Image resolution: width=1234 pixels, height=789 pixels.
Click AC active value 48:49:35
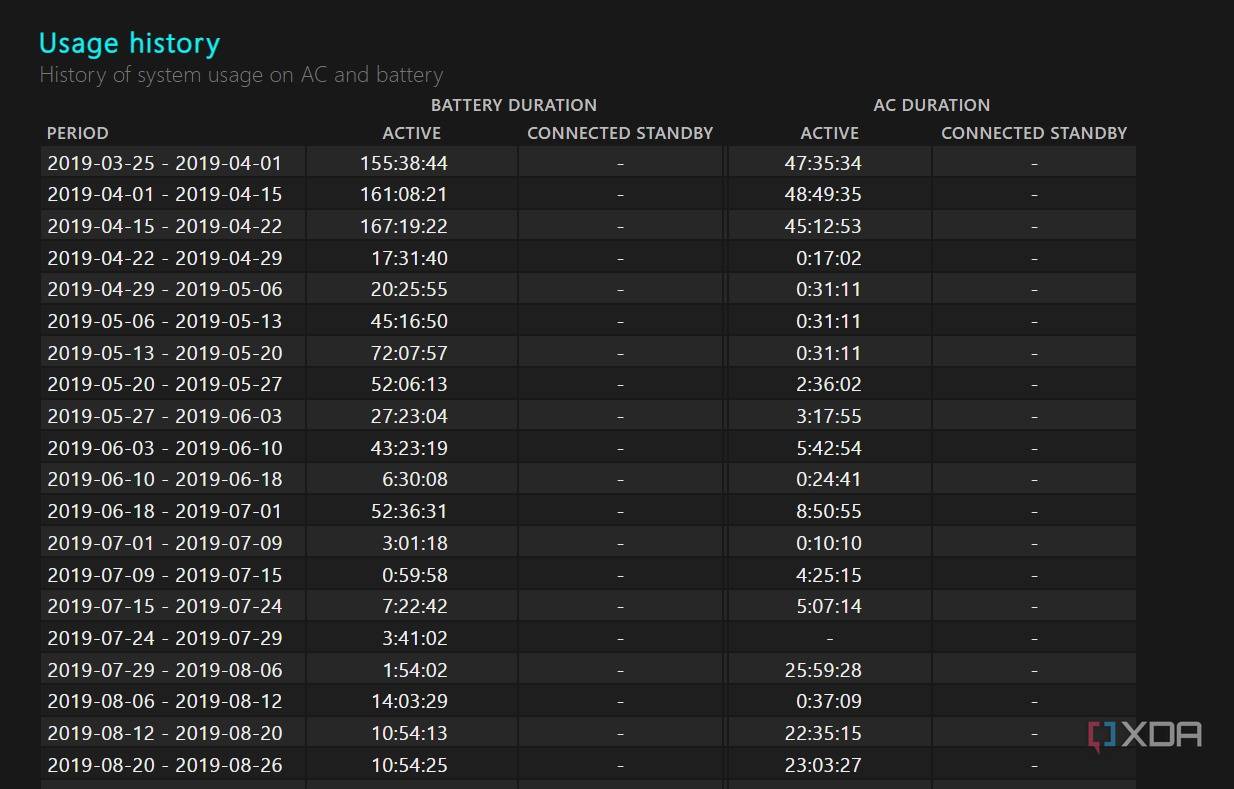pyautogui.click(x=823, y=194)
